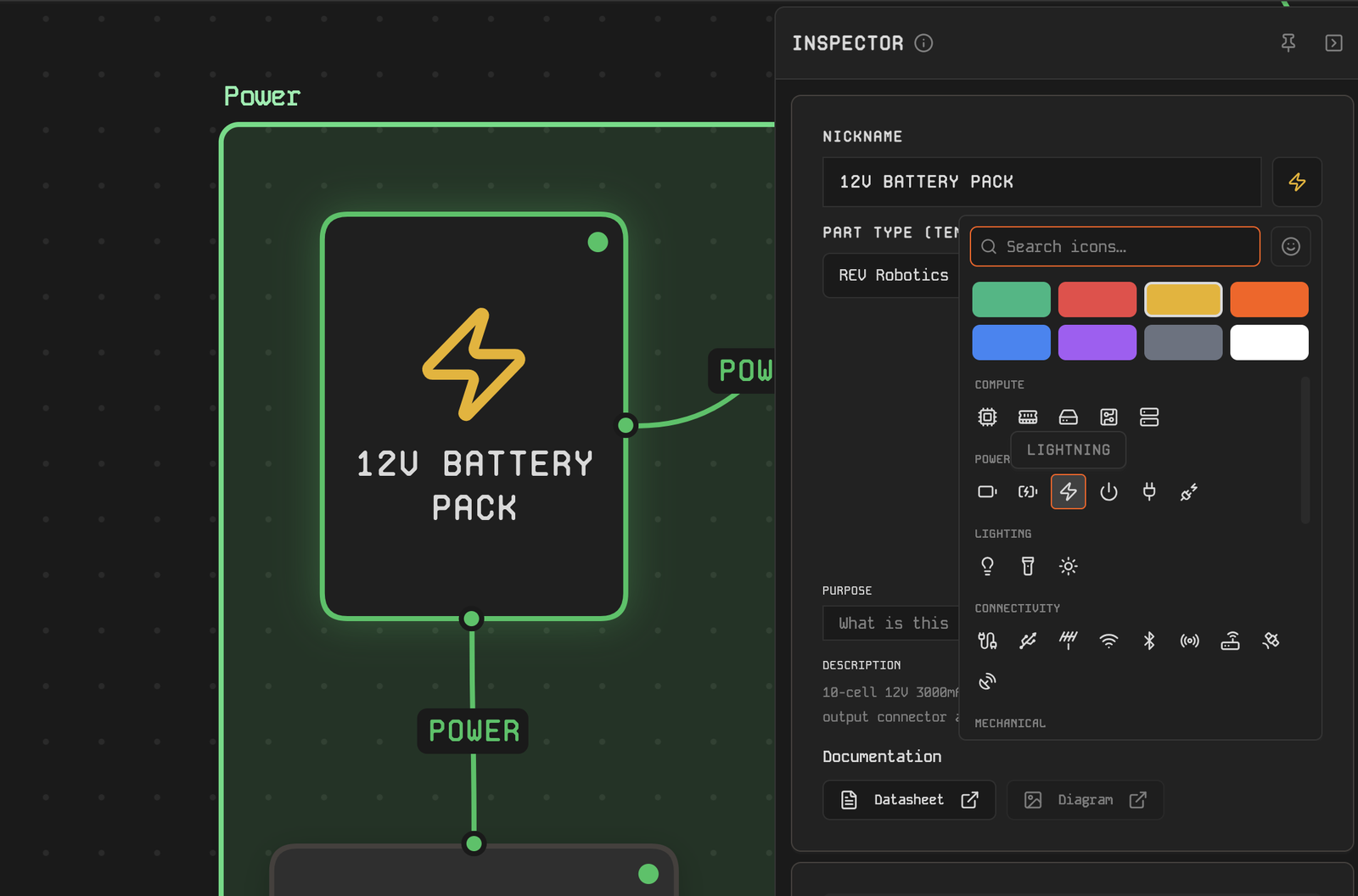Select the plug with spark icon
Image resolution: width=1358 pixels, height=896 pixels.
tap(1189, 491)
